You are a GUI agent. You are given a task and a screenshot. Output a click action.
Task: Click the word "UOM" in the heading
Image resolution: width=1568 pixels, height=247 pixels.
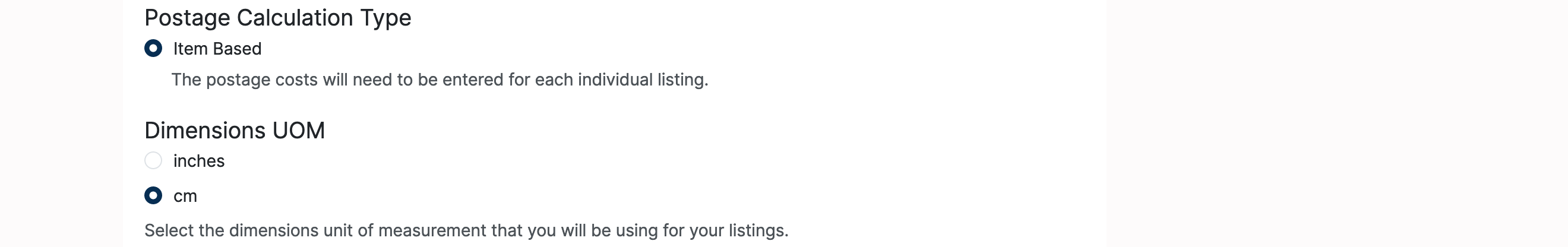298,130
